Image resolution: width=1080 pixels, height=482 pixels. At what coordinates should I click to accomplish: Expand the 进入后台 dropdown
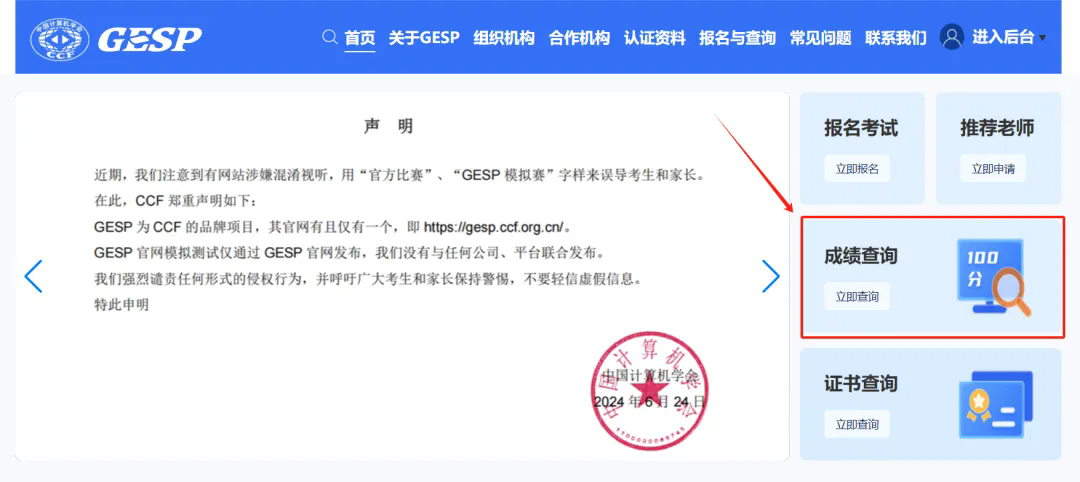tap(1009, 37)
